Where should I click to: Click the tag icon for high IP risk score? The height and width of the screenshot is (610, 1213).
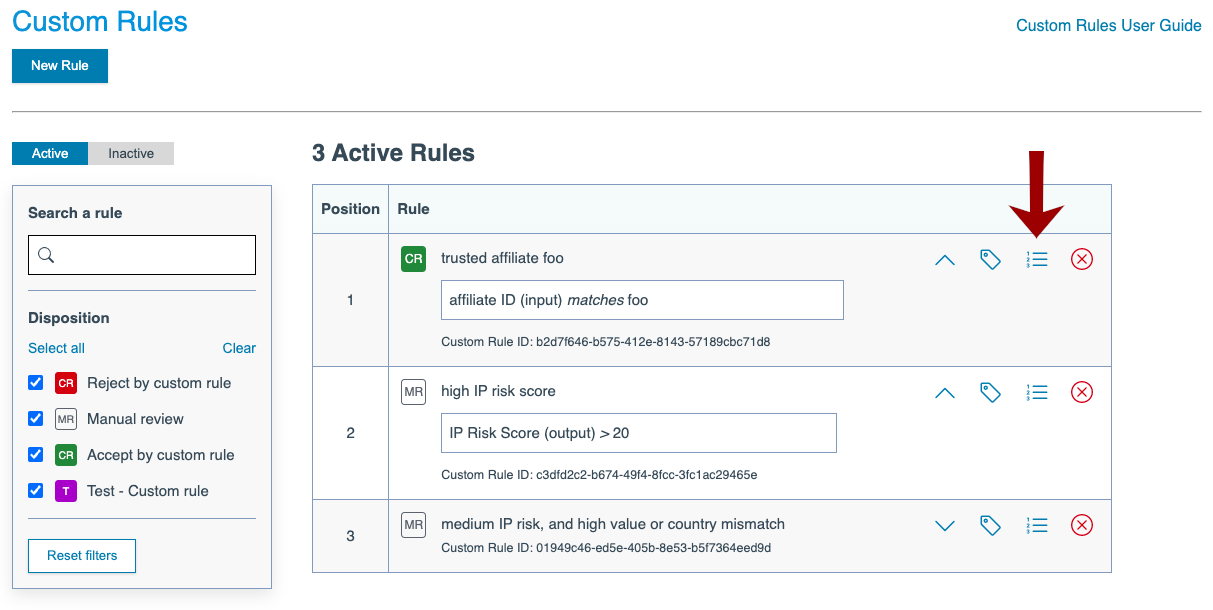[x=990, y=393]
